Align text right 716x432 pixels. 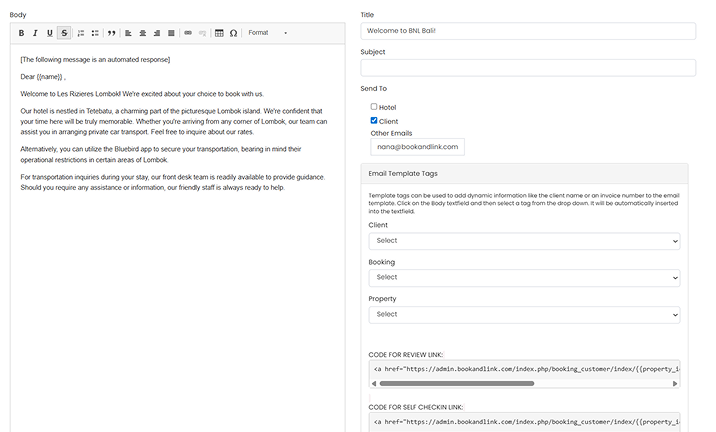tap(157, 33)
